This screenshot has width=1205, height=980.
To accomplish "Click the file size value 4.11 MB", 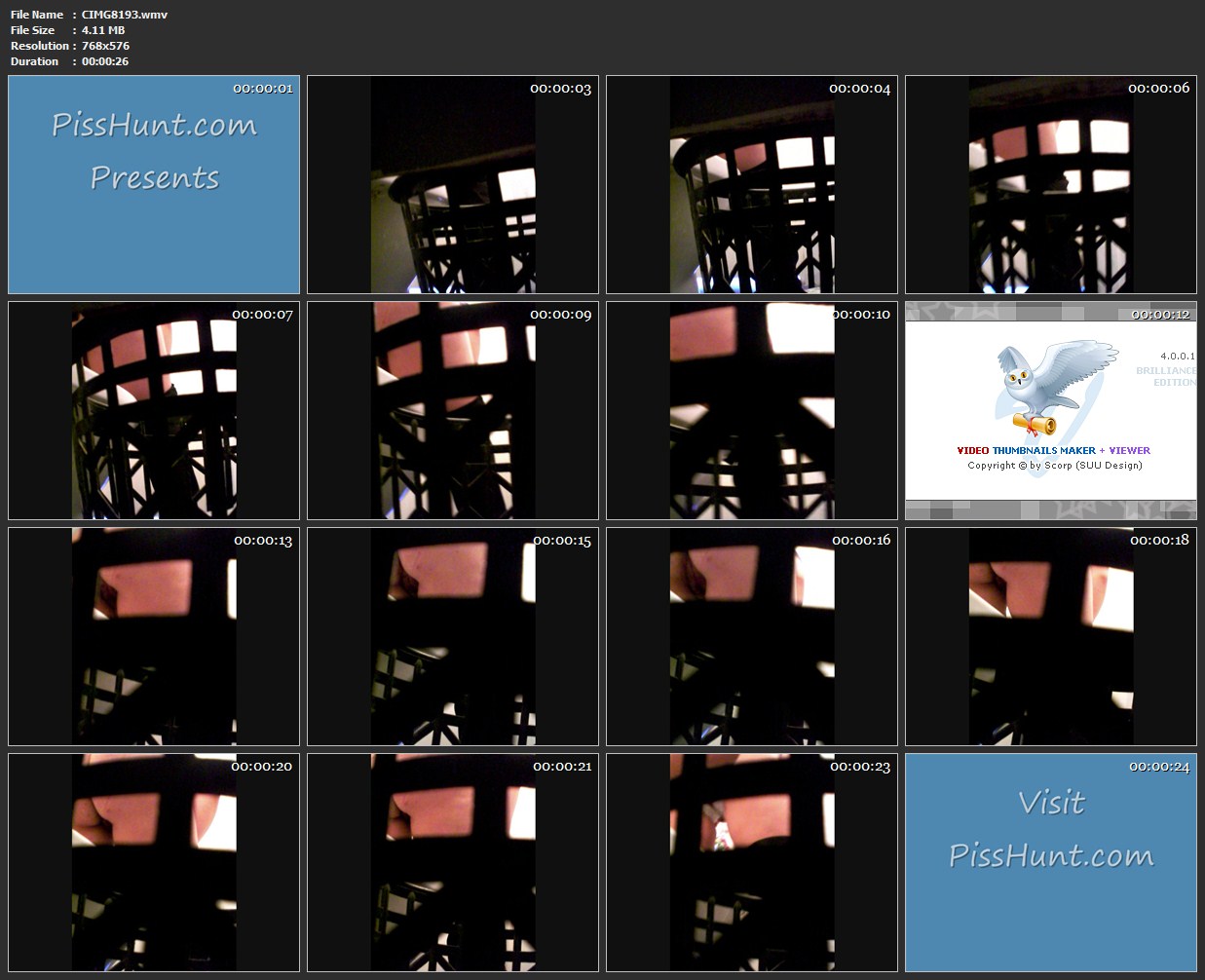I will (x=103, y=30).
